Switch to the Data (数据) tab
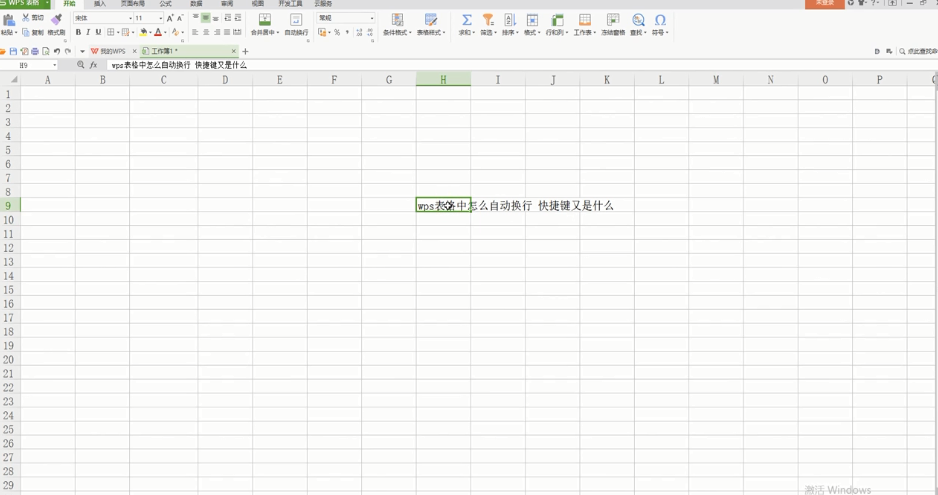This screenshot has height=495, width=938. point(196,4)
